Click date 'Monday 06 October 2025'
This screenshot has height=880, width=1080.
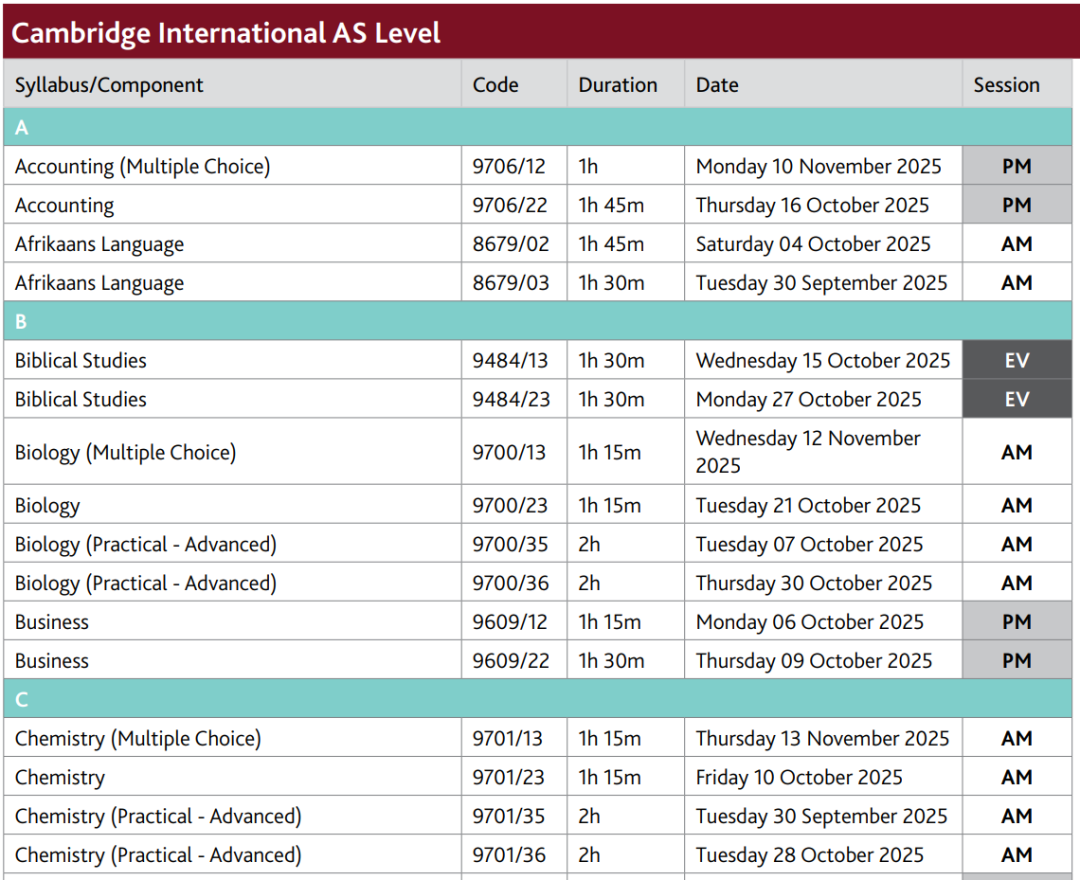pos(809,622)
